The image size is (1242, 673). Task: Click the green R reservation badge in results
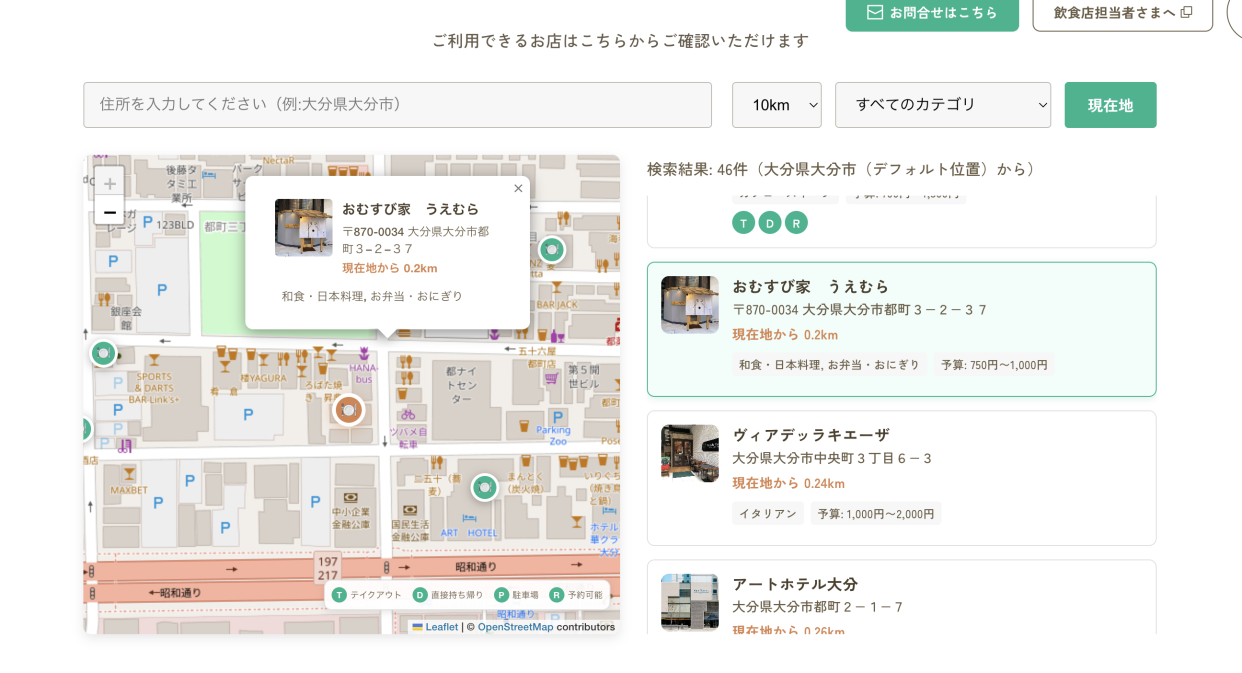796,222
